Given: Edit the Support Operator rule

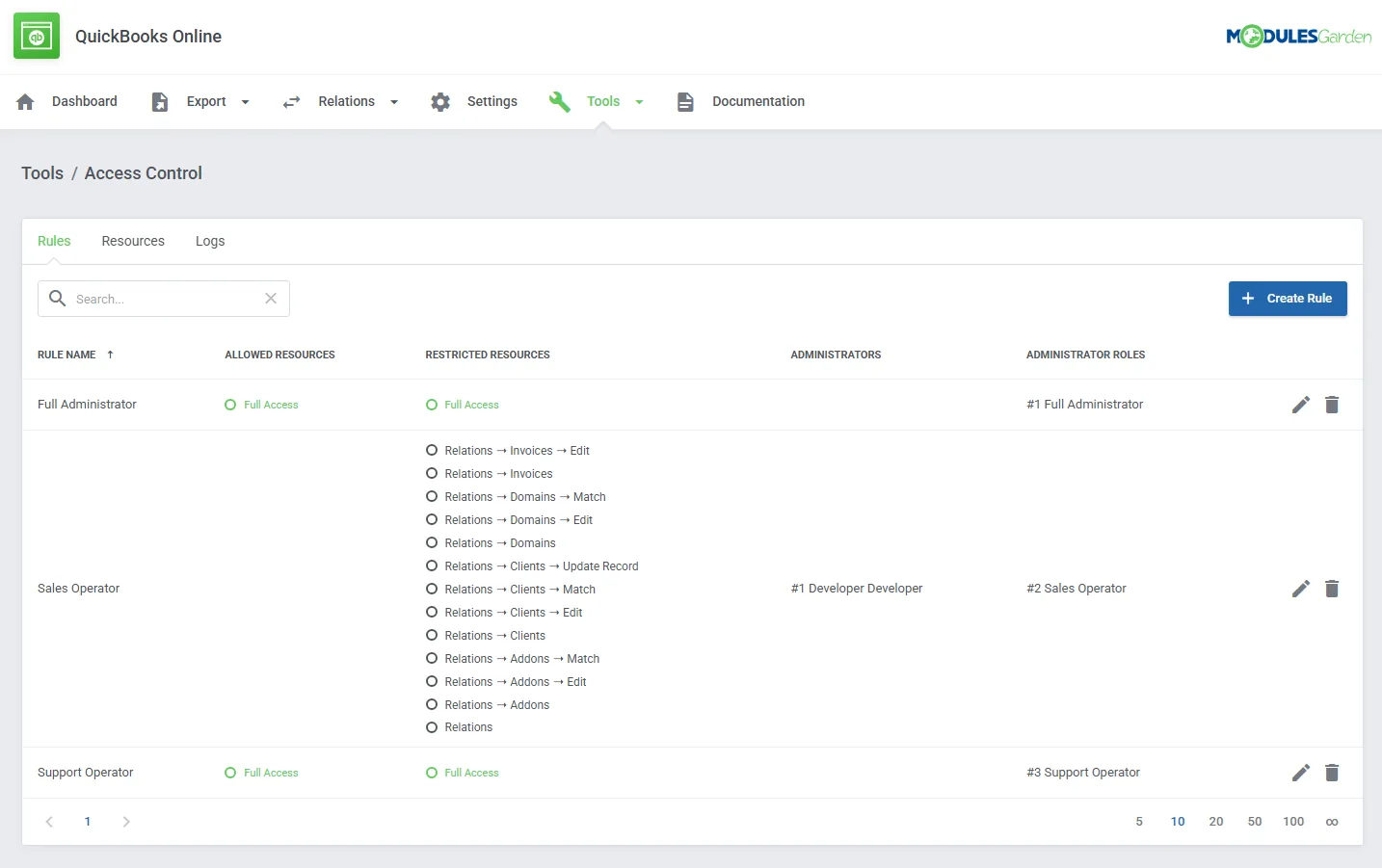Looking at the screenshot, I should 1301,773.
